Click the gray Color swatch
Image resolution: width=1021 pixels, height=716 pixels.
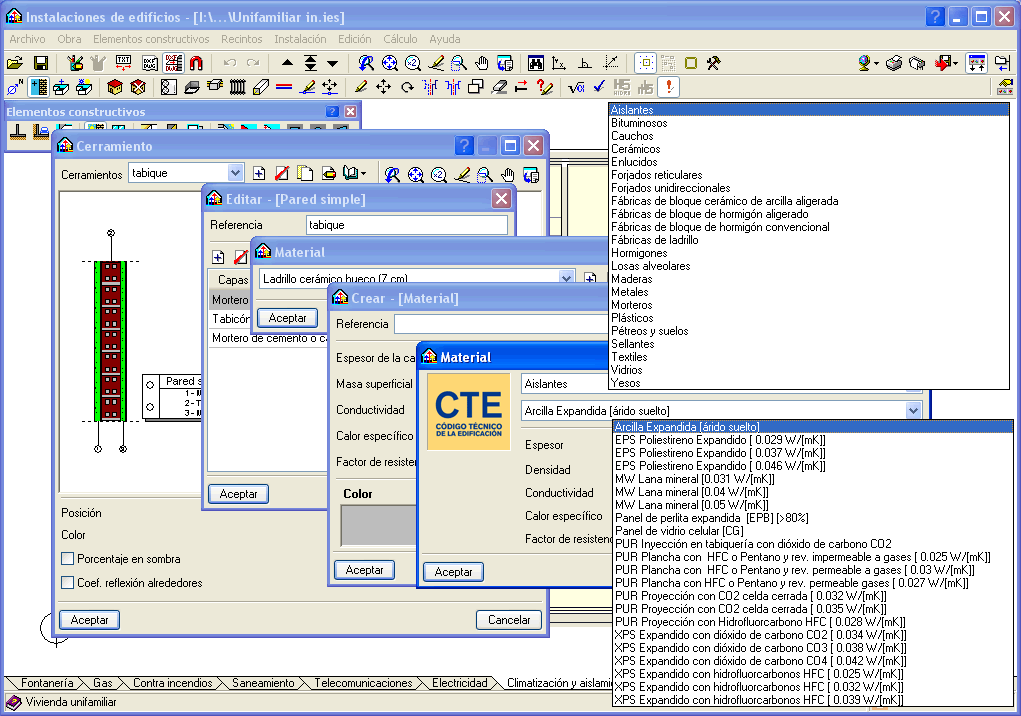(x=378, y=525)
